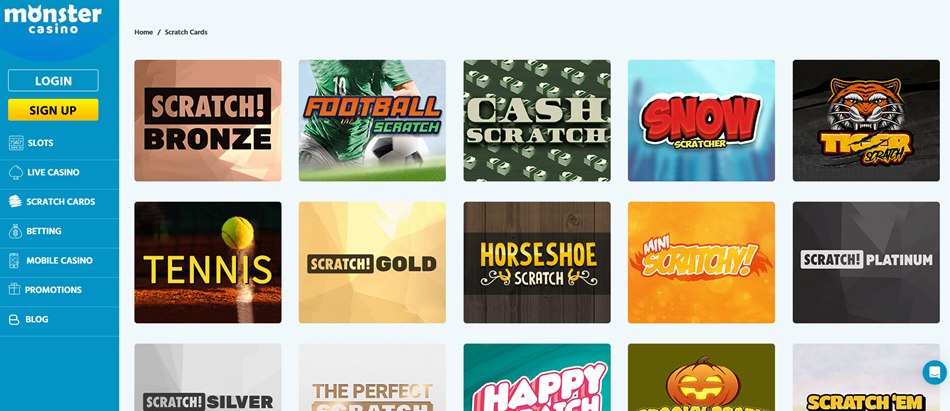Click the Blog icon in sidebar
This screenshot has height=411, width=950.
point(14,319)
